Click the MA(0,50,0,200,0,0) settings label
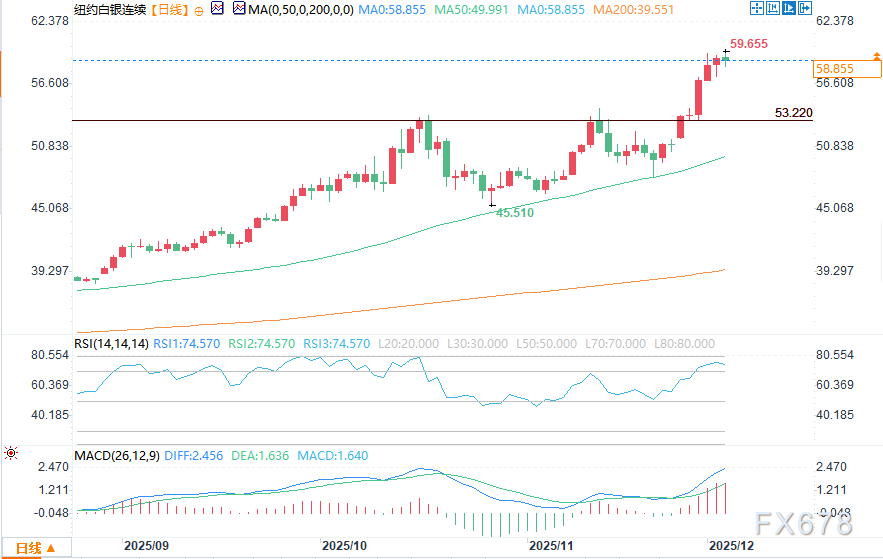 (294, 9)
